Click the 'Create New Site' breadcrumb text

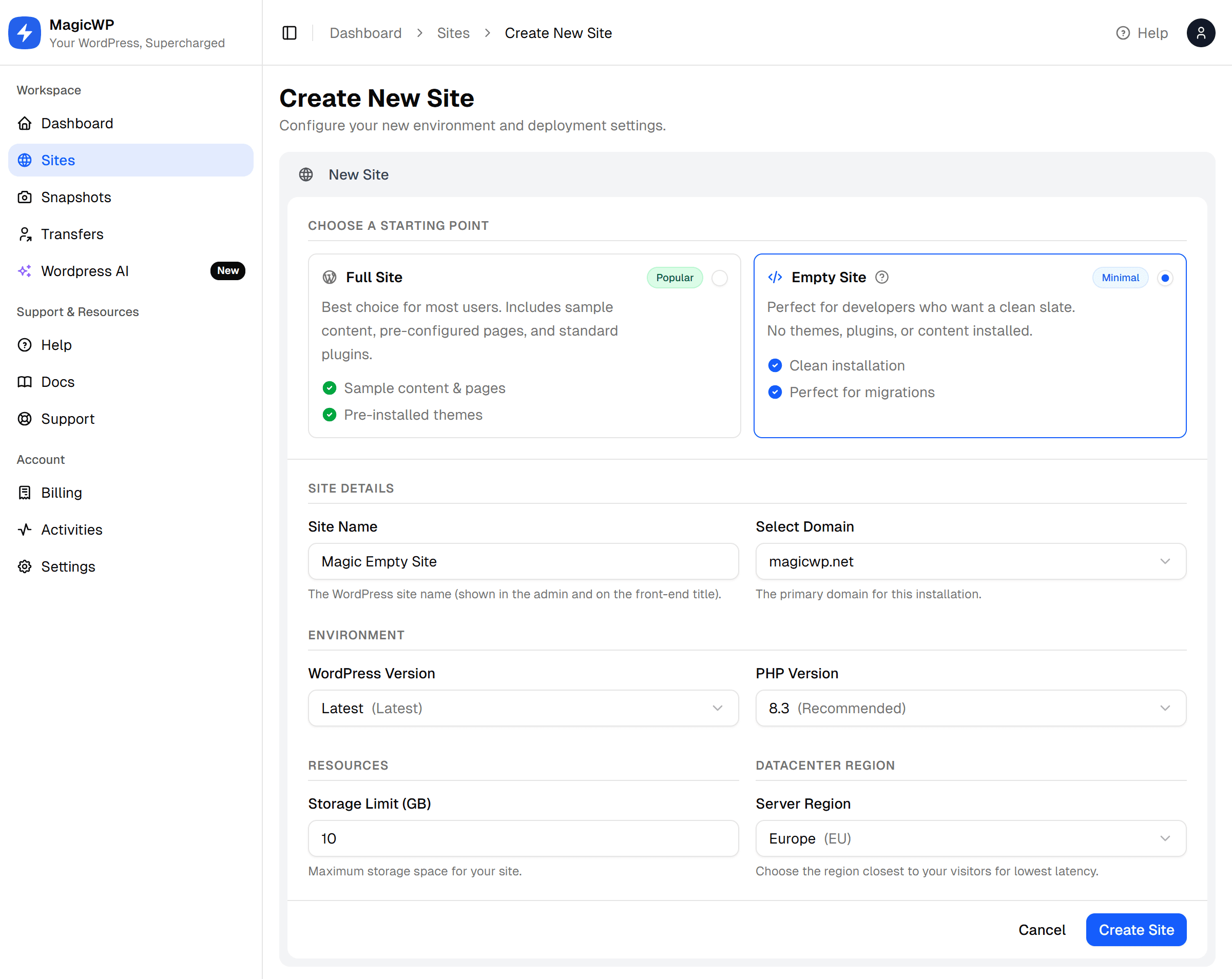pyautogui.click(x=559, y=33)
